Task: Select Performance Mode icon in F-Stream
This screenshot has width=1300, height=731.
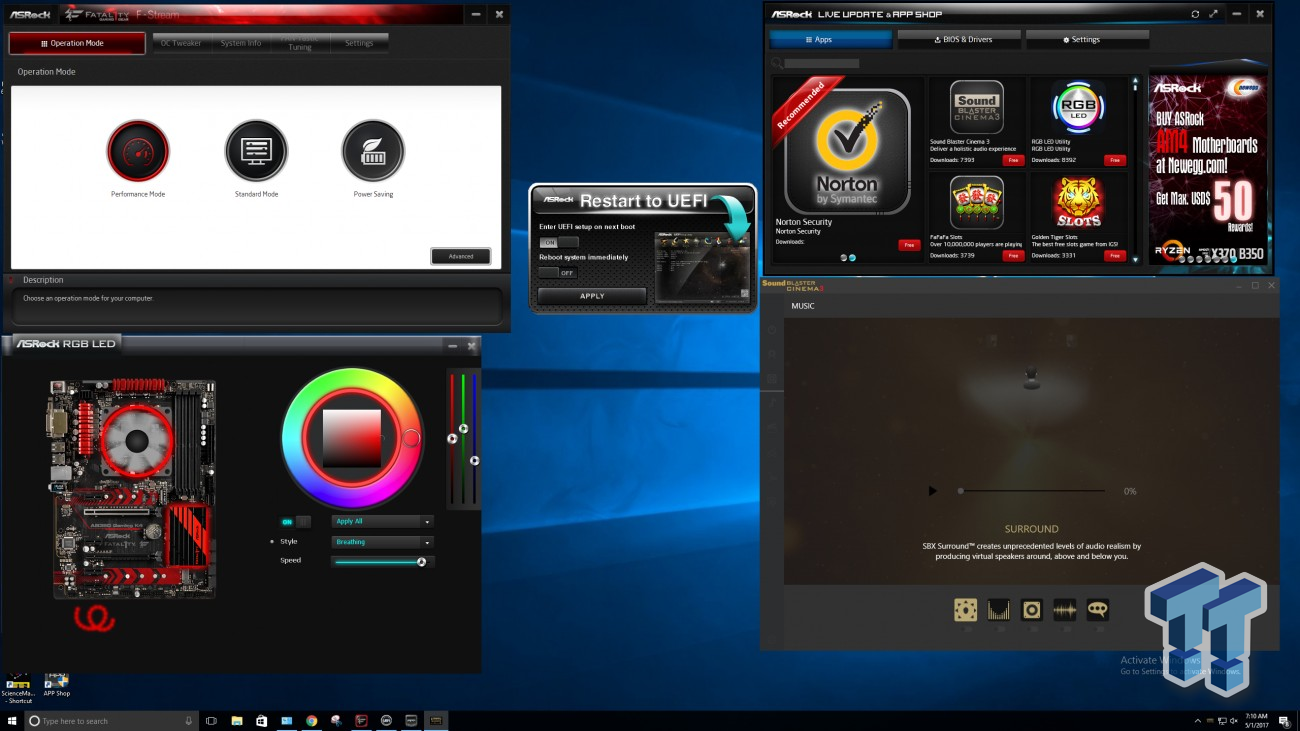Action: [x=138, y=151]
